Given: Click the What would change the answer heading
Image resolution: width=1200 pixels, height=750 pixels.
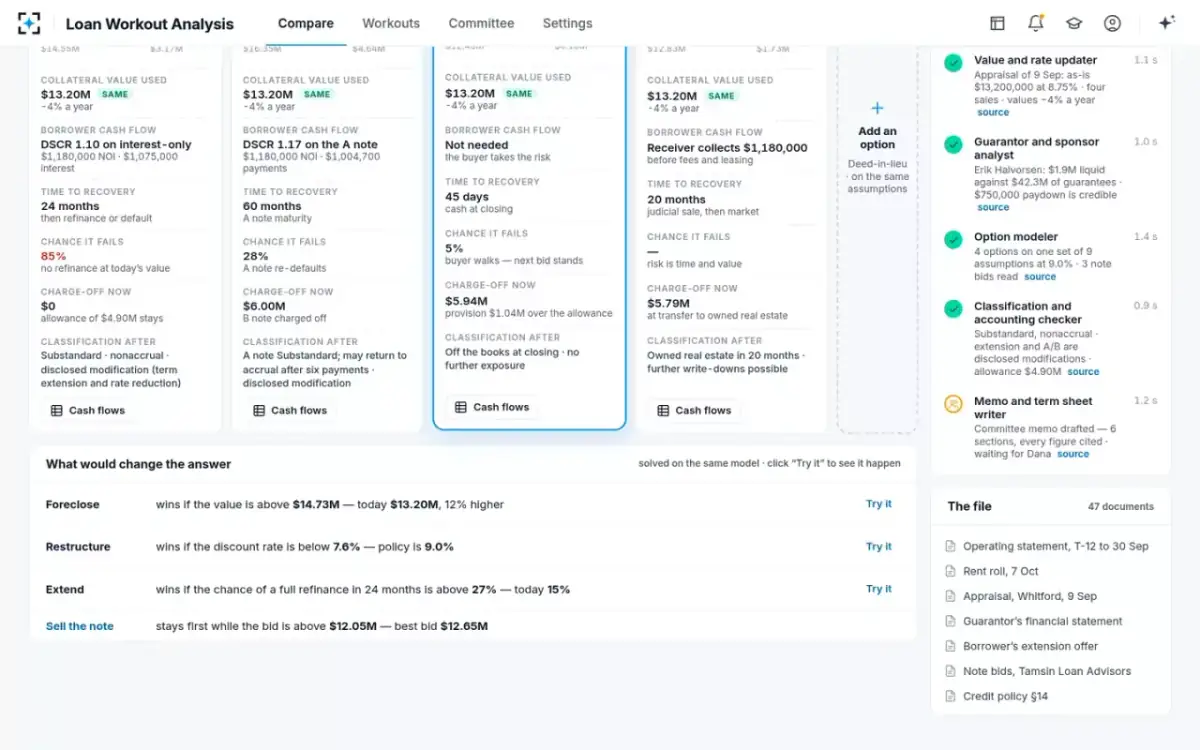Looking at the screenshot, I should [138, 464].
